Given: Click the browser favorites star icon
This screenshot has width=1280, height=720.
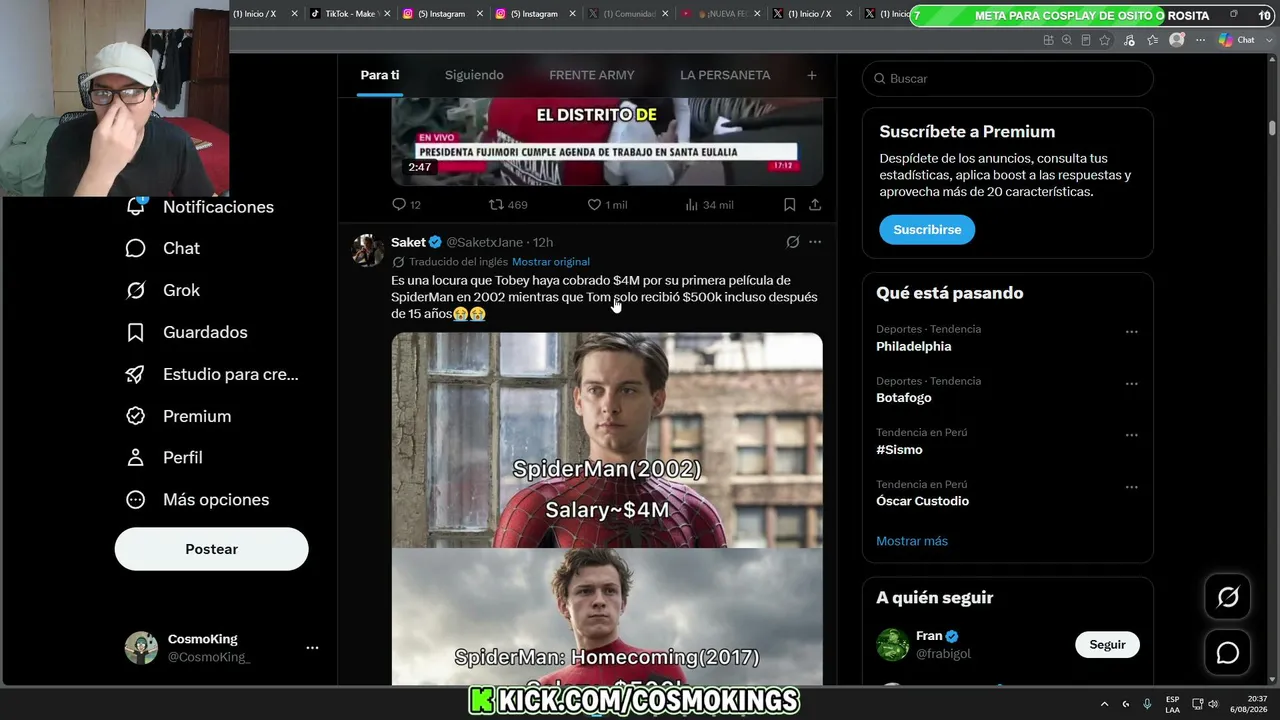Looking at the screenshot, I should 1105,40.
